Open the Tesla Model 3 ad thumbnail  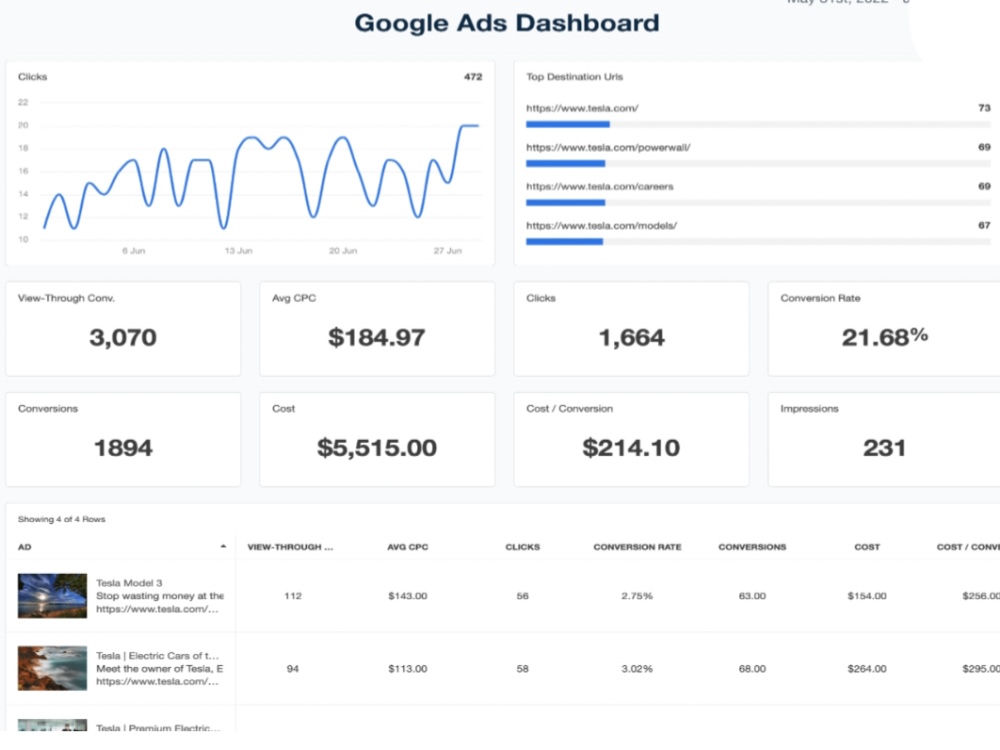52,596
